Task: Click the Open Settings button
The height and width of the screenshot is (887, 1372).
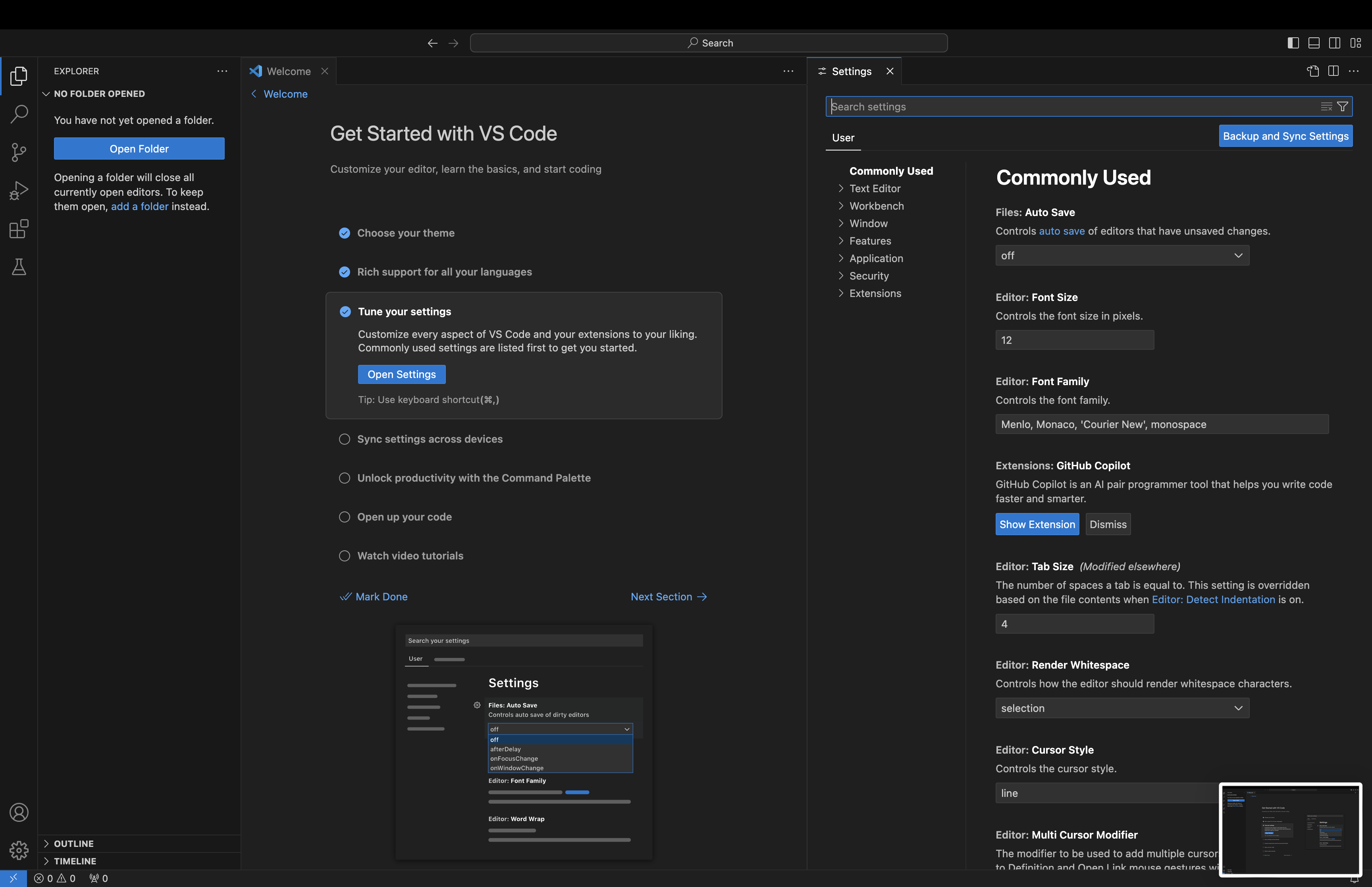Action: pyautogui.click(x=401, y=374)
